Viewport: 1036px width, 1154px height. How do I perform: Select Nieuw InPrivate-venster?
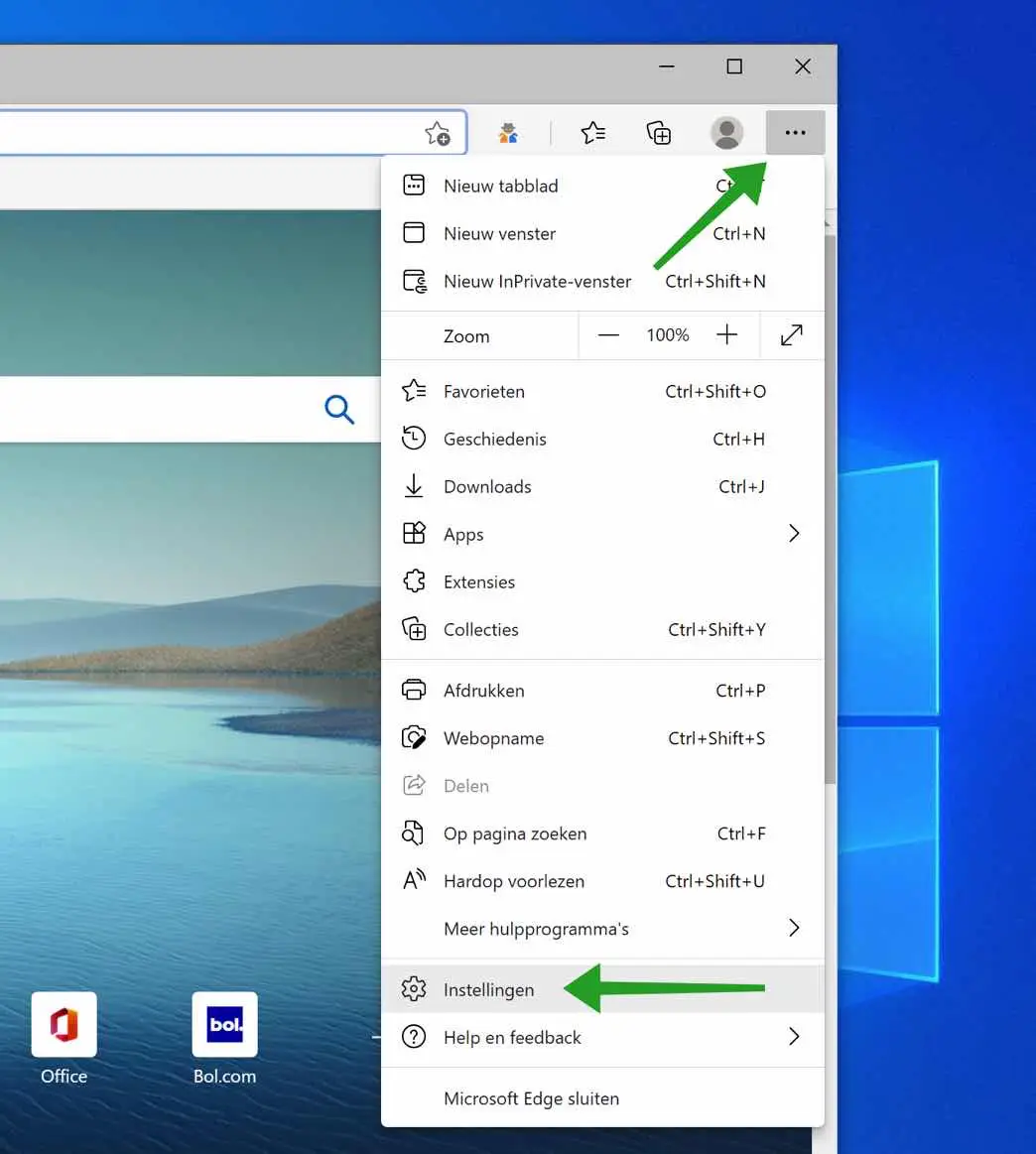tap(602, 281)
